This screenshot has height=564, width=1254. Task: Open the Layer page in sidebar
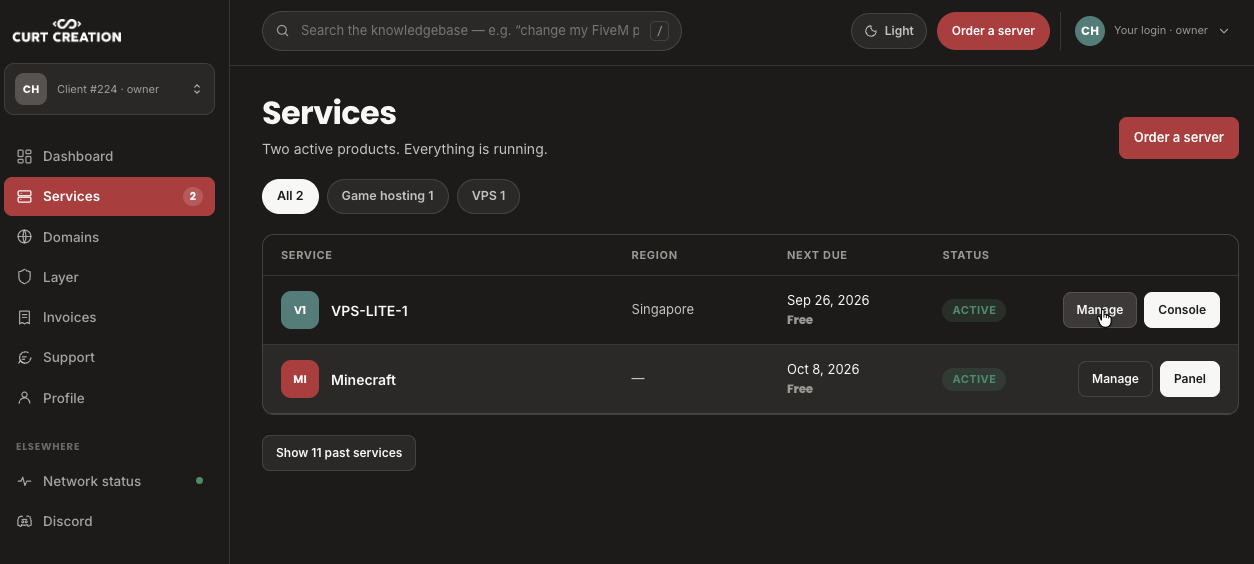(x=109, y=277)
